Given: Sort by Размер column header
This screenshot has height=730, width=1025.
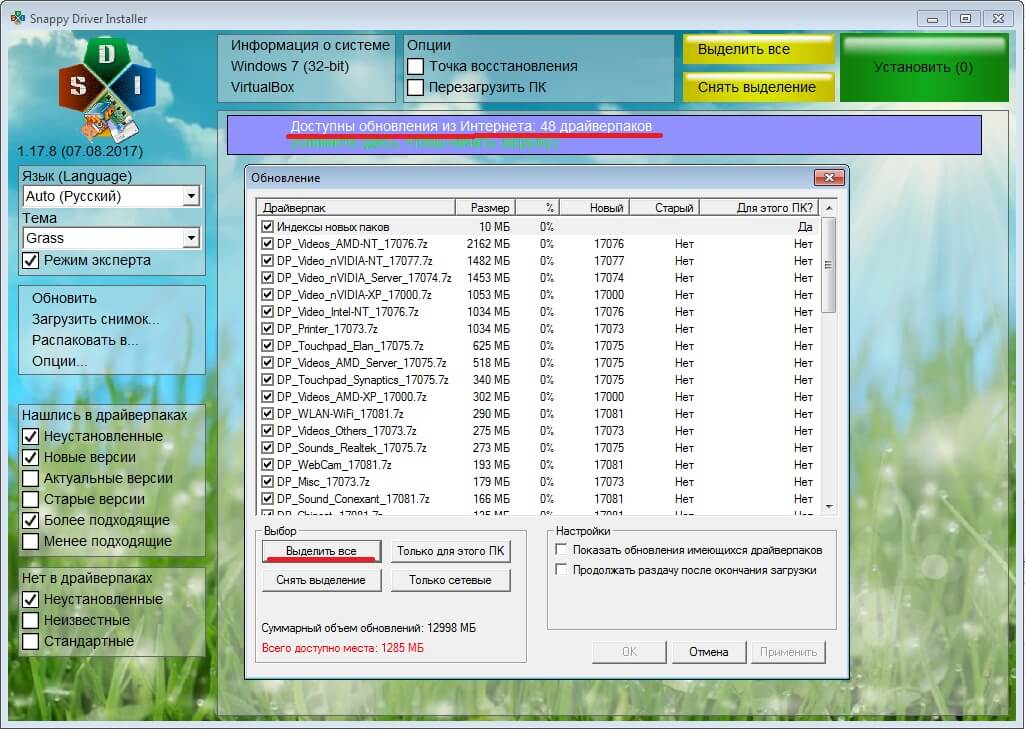Looking at the screenshot, I should (485, 208).
